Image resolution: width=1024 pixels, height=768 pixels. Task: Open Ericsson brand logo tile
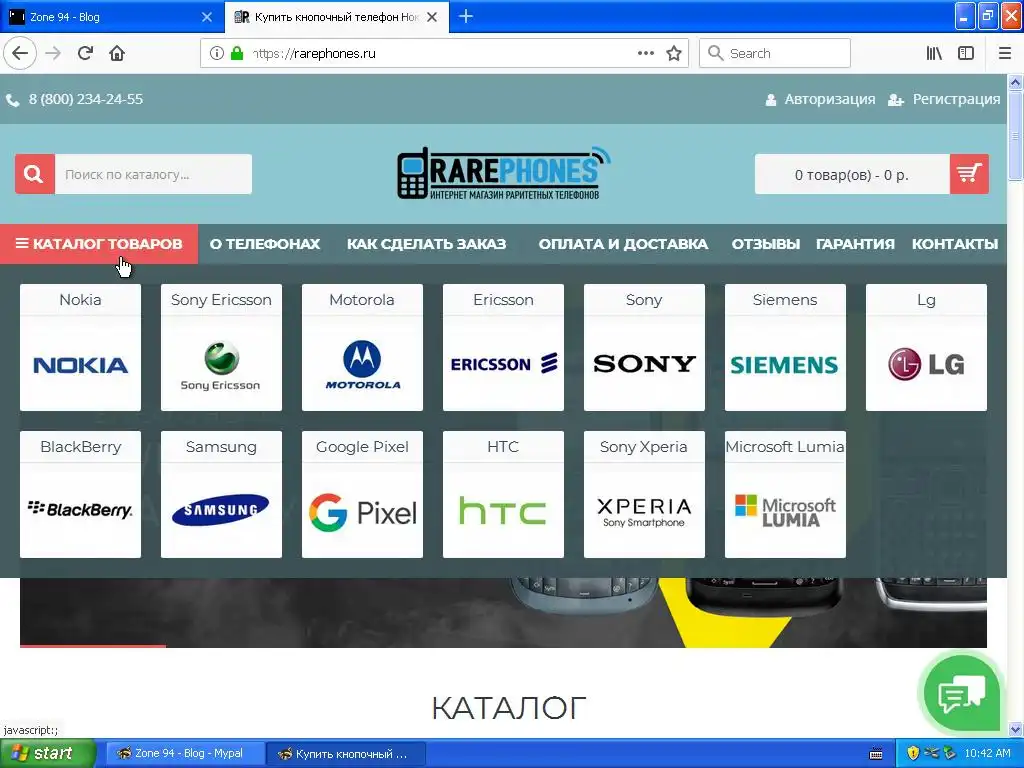pos(504,364)
